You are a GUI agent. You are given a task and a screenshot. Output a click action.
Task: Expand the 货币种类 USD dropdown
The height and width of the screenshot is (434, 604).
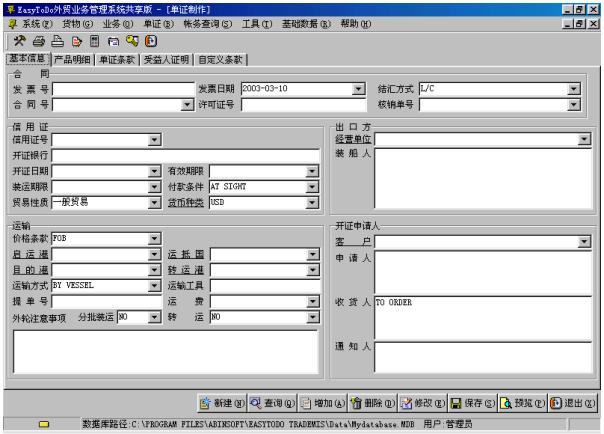pyautogui.click(x=312, y=203)
